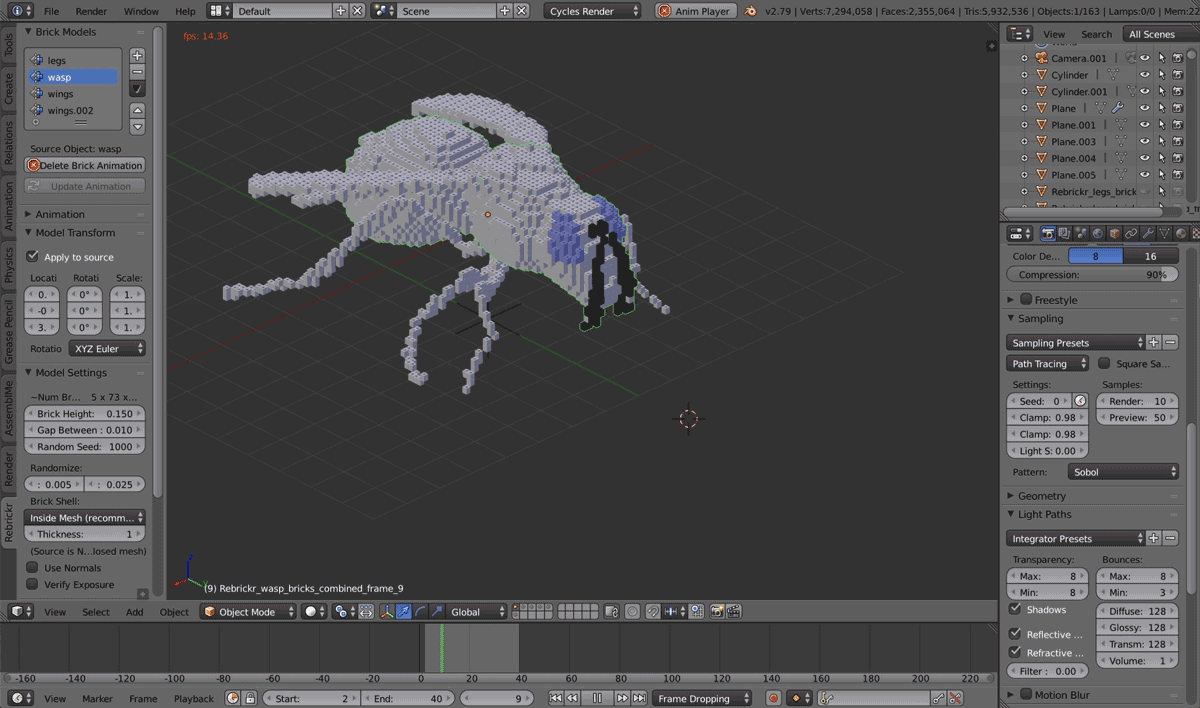Screen dimensions: 1200x708
Task: Switch to the Rebrickr sidebar tab
Action: coord(9,522)
